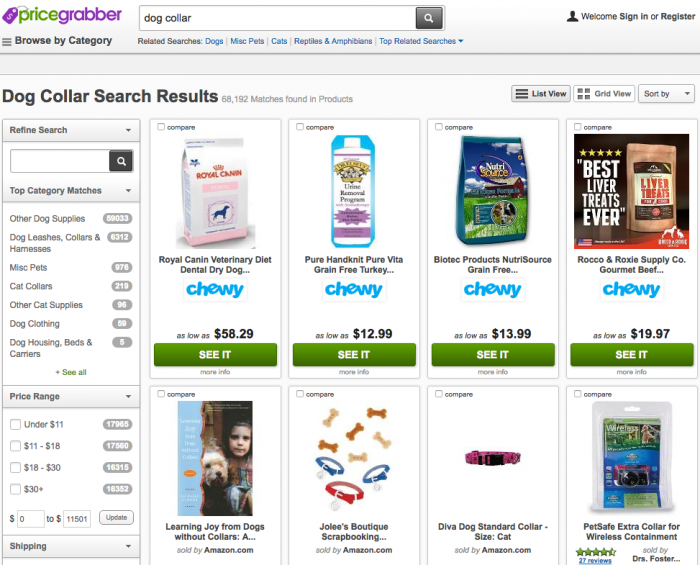Open the Sort by dropdown
700x565 pixels.
(x=667, y=94)
